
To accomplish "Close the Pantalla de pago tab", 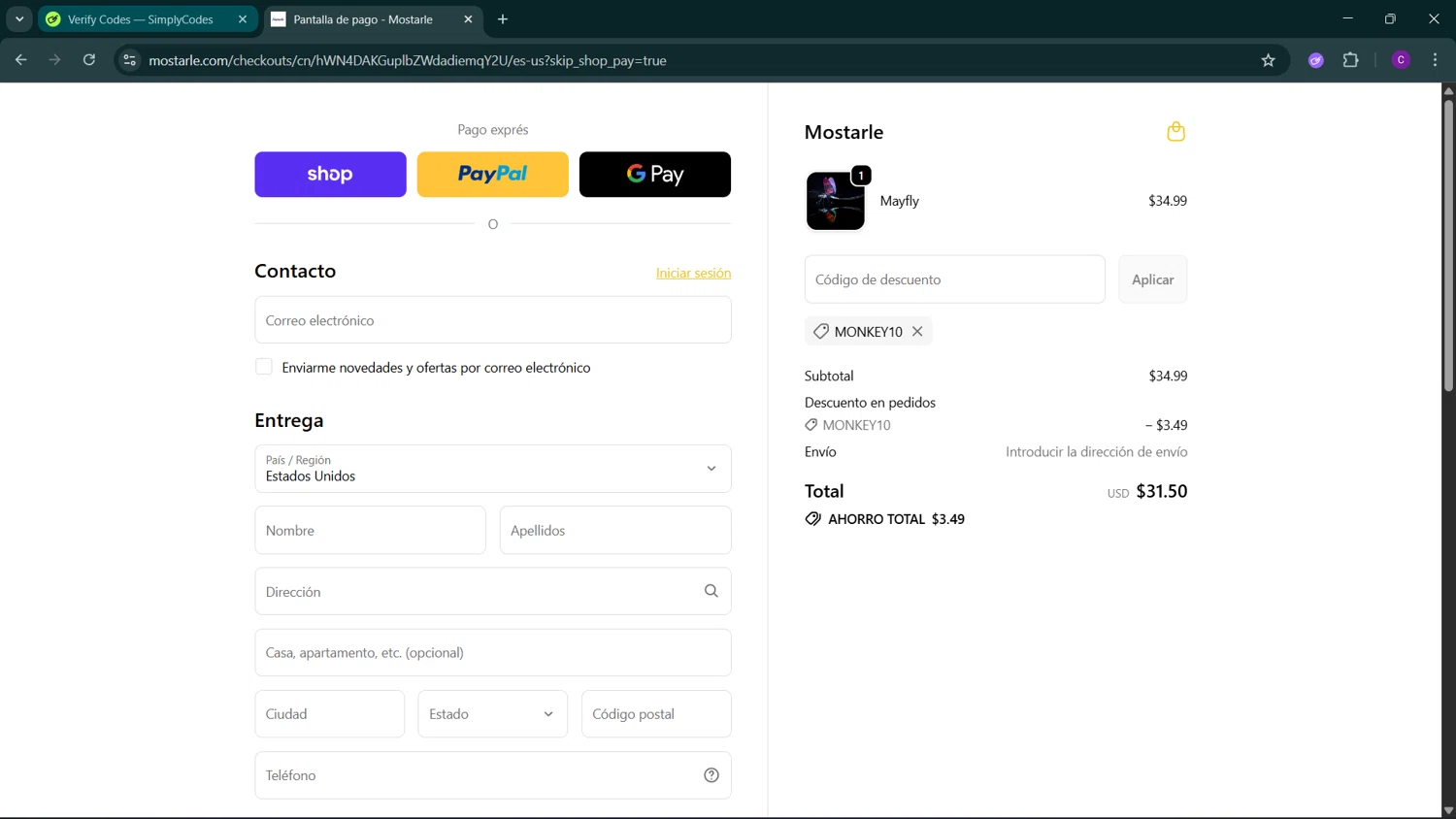I will tap(468, 19).
